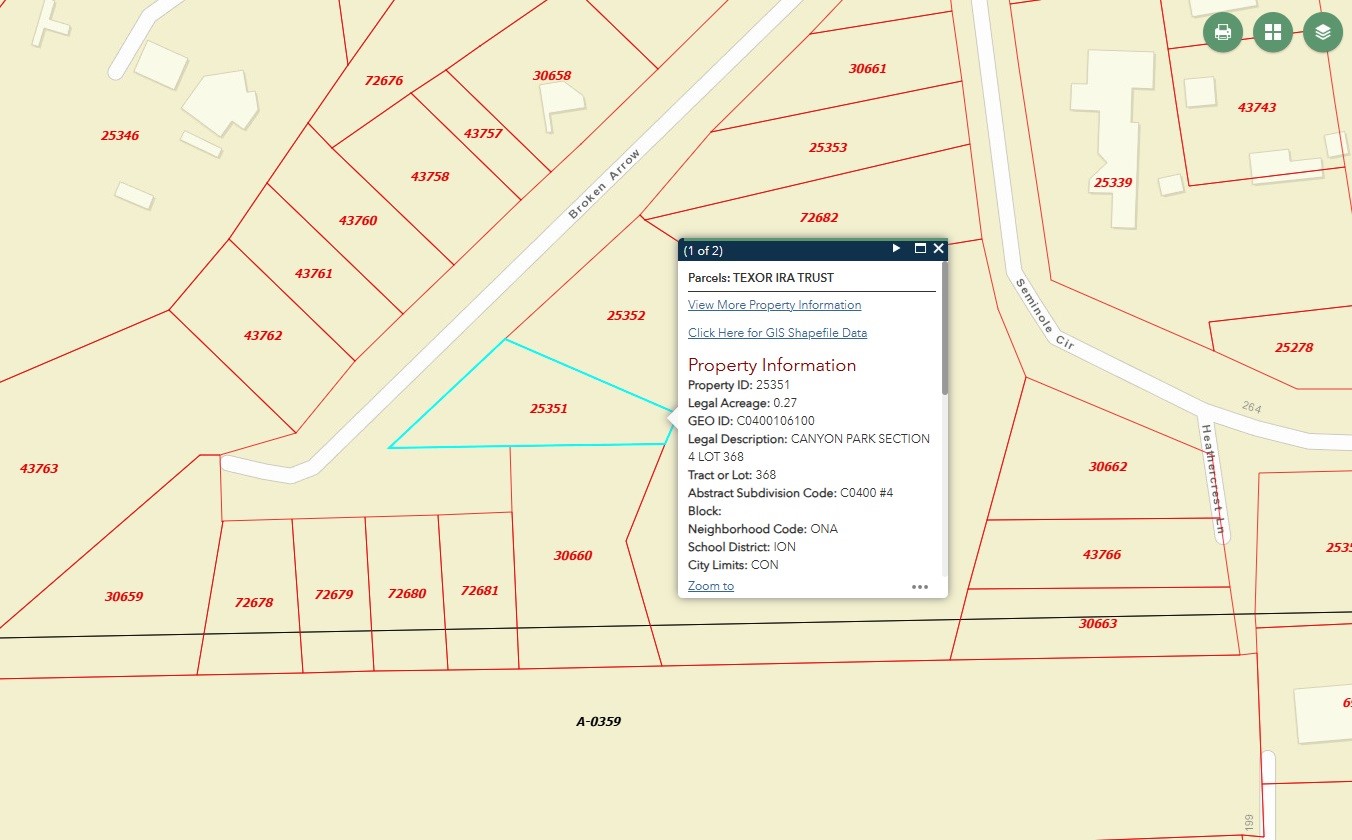The image size is (1352, 840).
Task: Click the Broken Arrow street label
Action: click(x=603, y=185)
